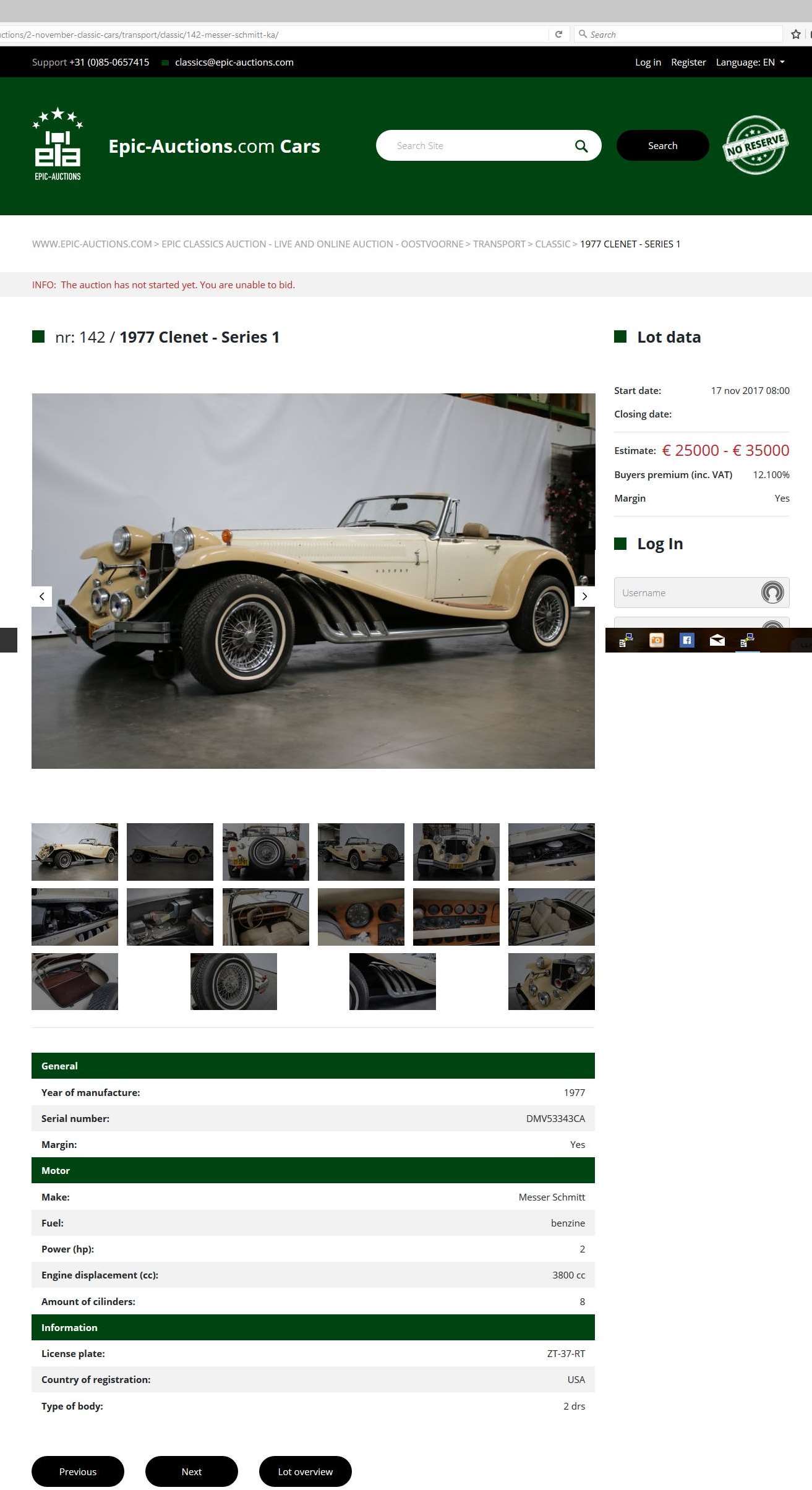The height and width of the screenshot is (1490, 812).
Task: Click the Lot overview button
Action: click(305, 1471)
